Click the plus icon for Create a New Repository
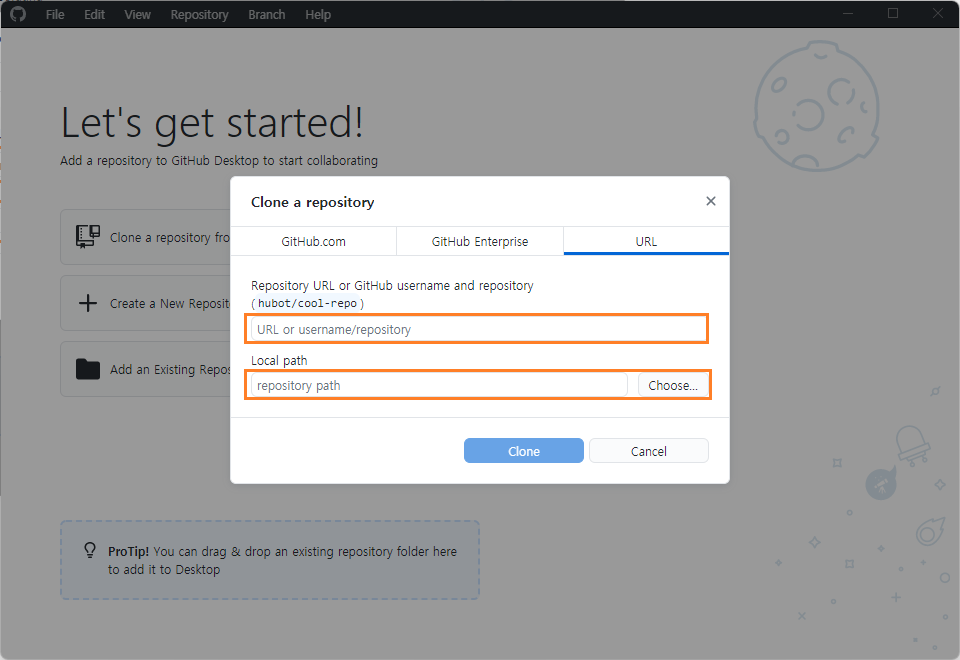960x660 pixels. point(88,302)
